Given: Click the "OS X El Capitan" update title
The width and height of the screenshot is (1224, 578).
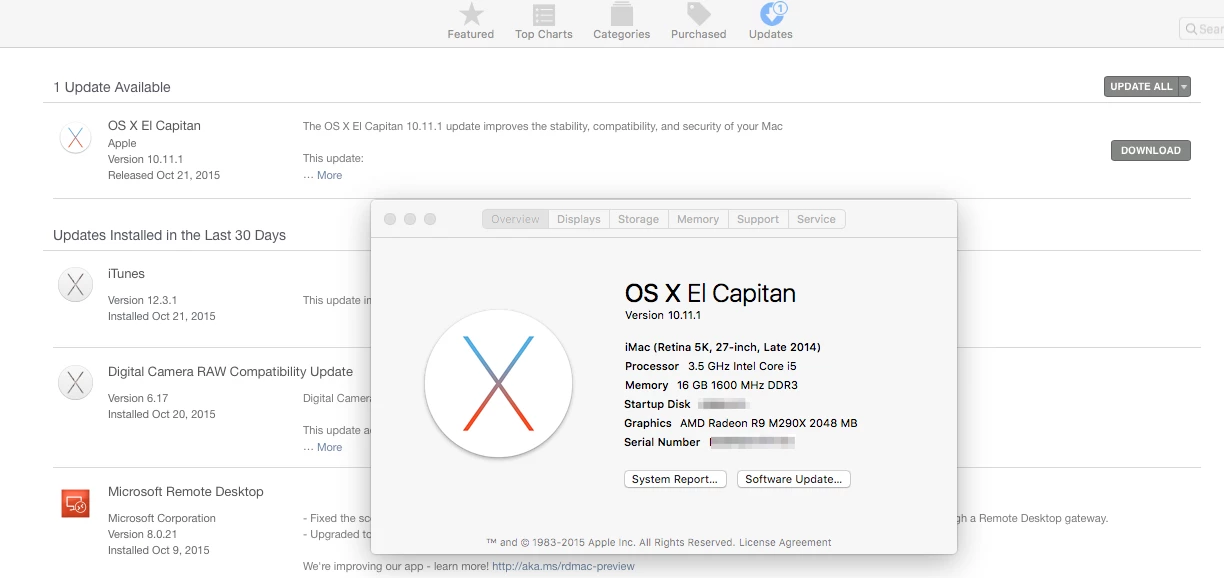Looking at the screenshot, I should point(154,126).
